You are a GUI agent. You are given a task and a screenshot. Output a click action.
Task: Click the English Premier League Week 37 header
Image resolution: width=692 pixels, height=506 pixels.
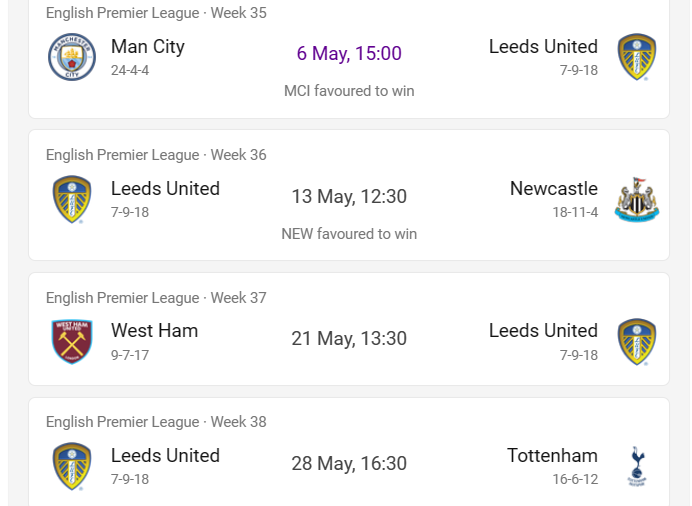click(x=156, y=298)
